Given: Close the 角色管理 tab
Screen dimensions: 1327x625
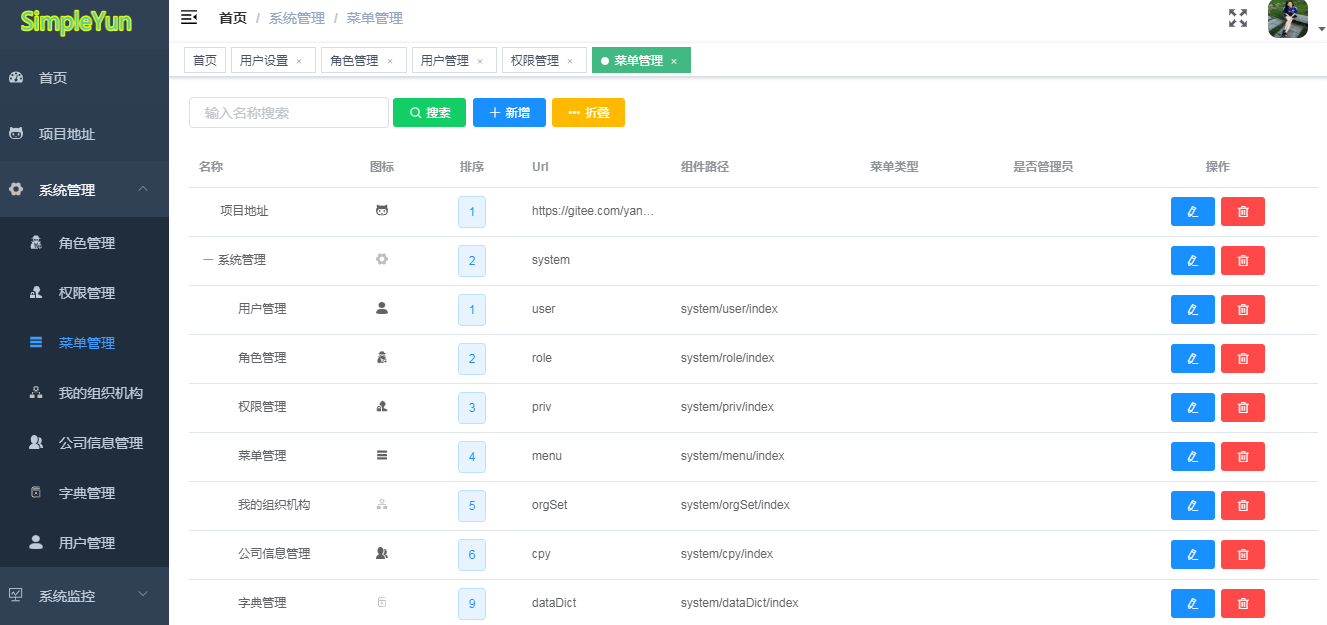Looking at the screenshot, I should click(x=390, y=62).
